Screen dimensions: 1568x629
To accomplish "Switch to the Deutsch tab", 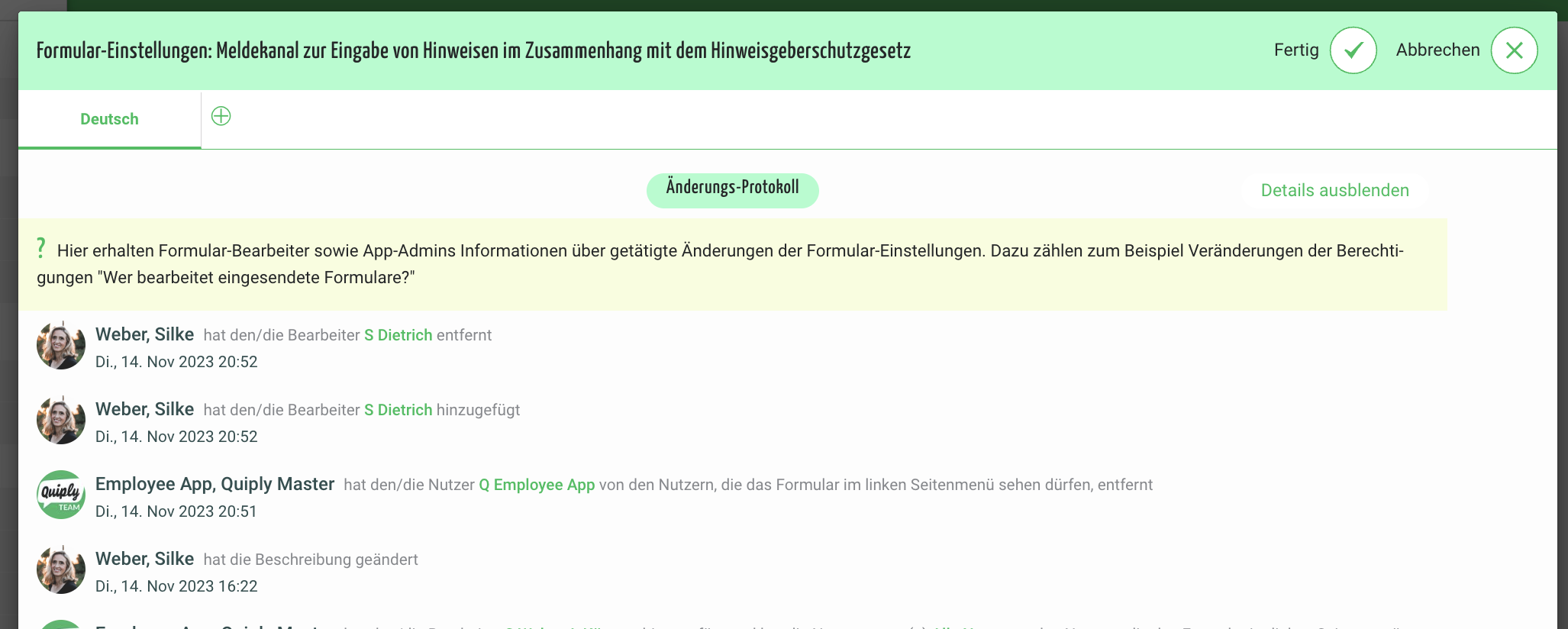I will point(109,119).
